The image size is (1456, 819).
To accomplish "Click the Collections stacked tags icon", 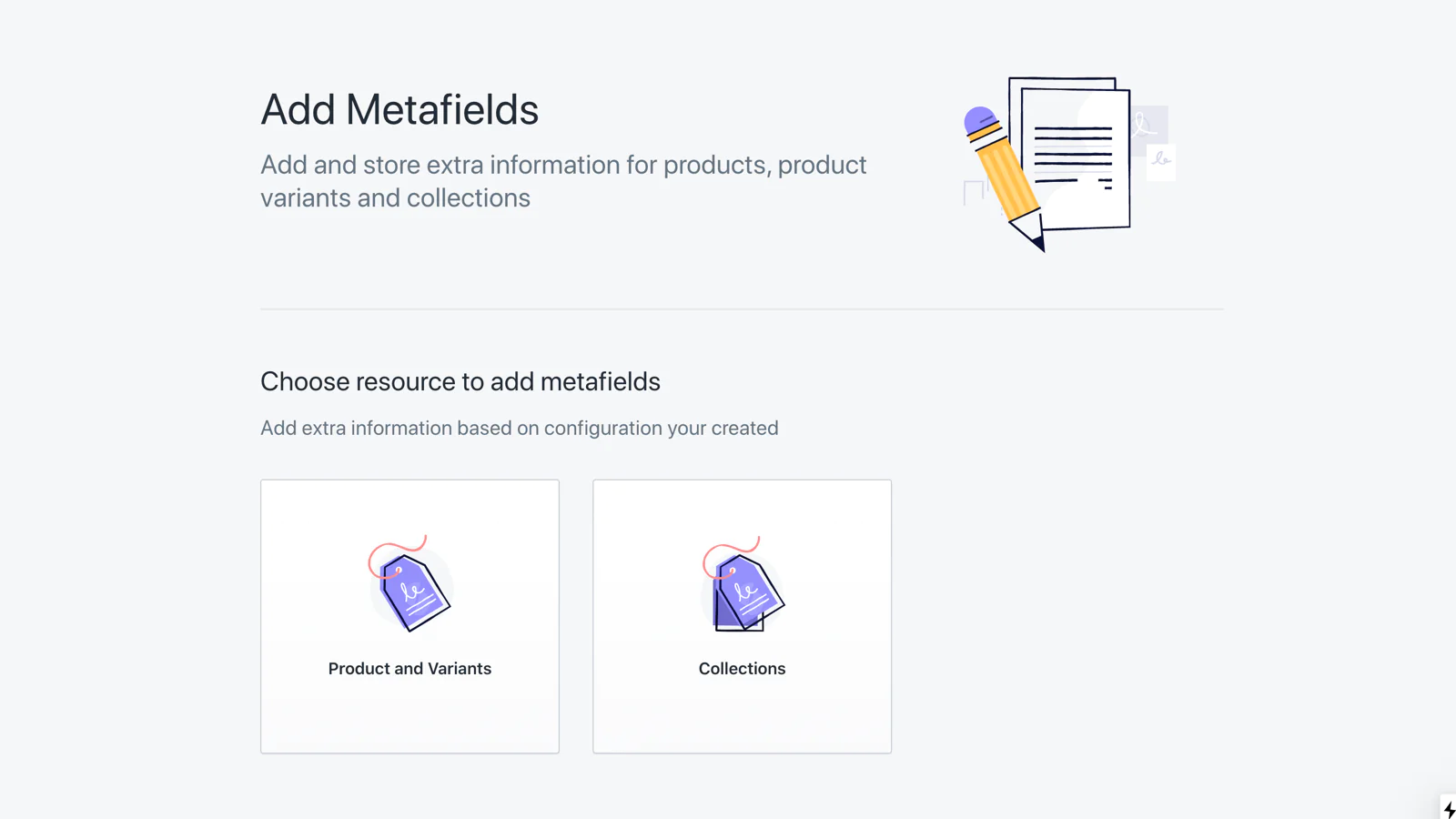I will tap(744, 591).
